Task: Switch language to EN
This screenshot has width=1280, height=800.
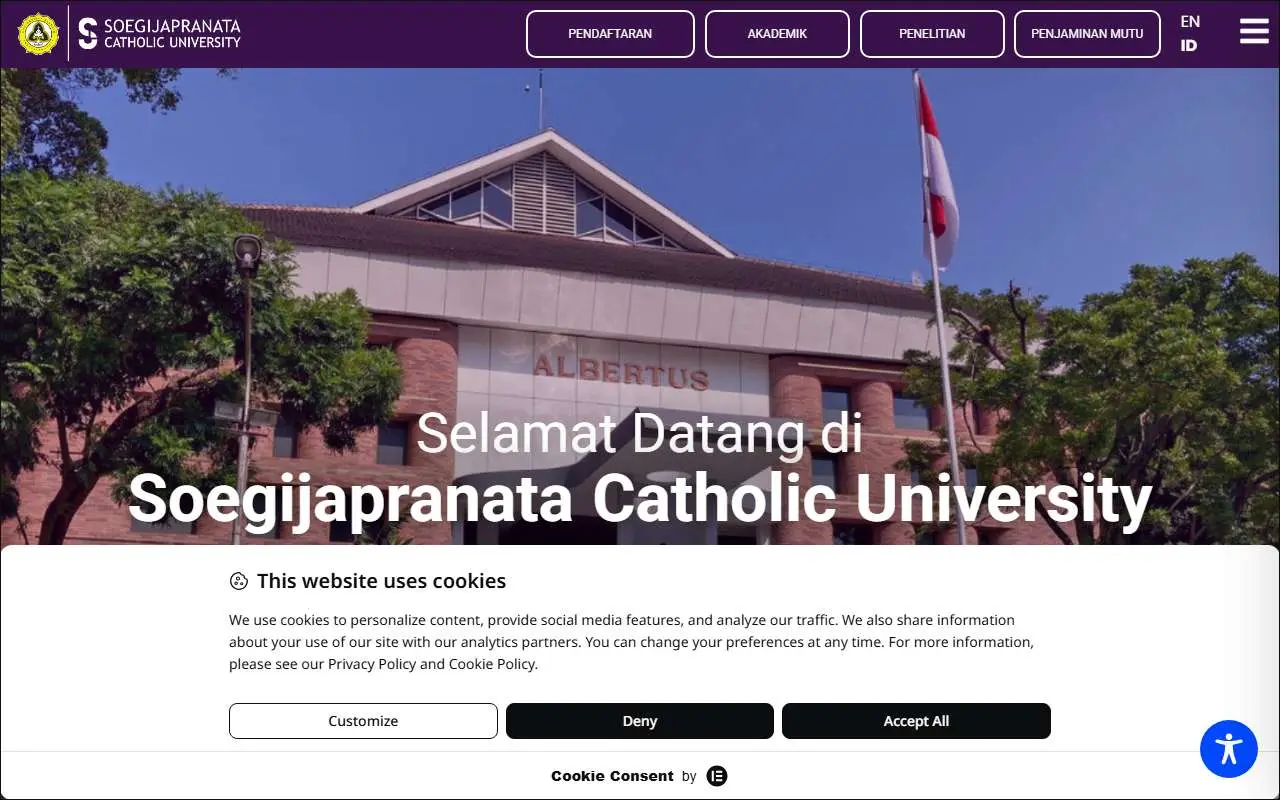Action: point(1190,21)
